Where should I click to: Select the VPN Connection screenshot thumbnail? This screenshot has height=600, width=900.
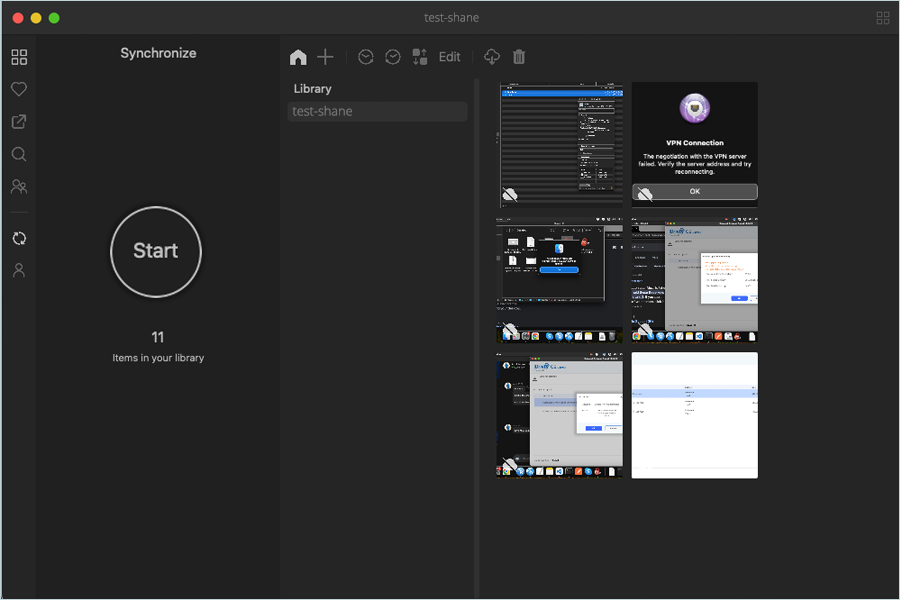tap(695, 144)
